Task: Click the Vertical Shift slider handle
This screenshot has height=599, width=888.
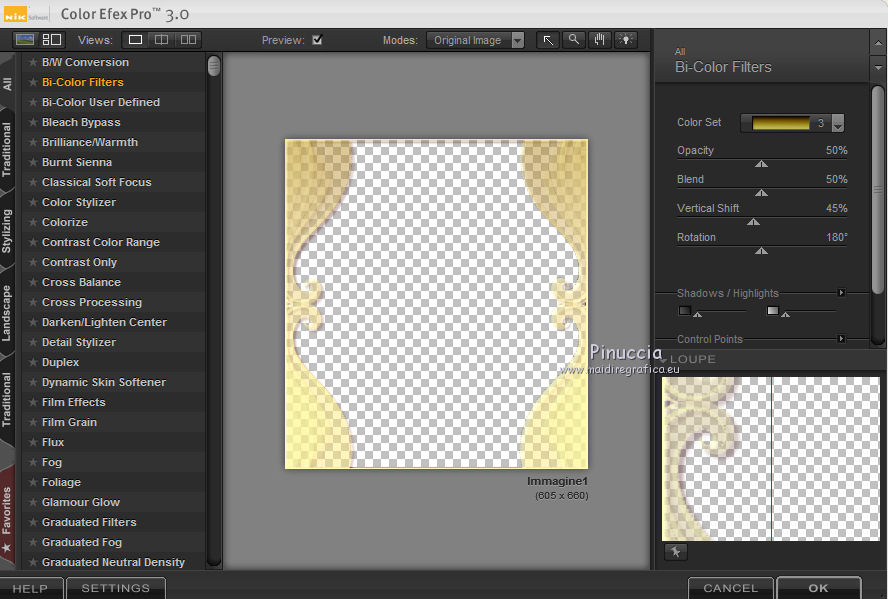Action: (x=753, y=222)
